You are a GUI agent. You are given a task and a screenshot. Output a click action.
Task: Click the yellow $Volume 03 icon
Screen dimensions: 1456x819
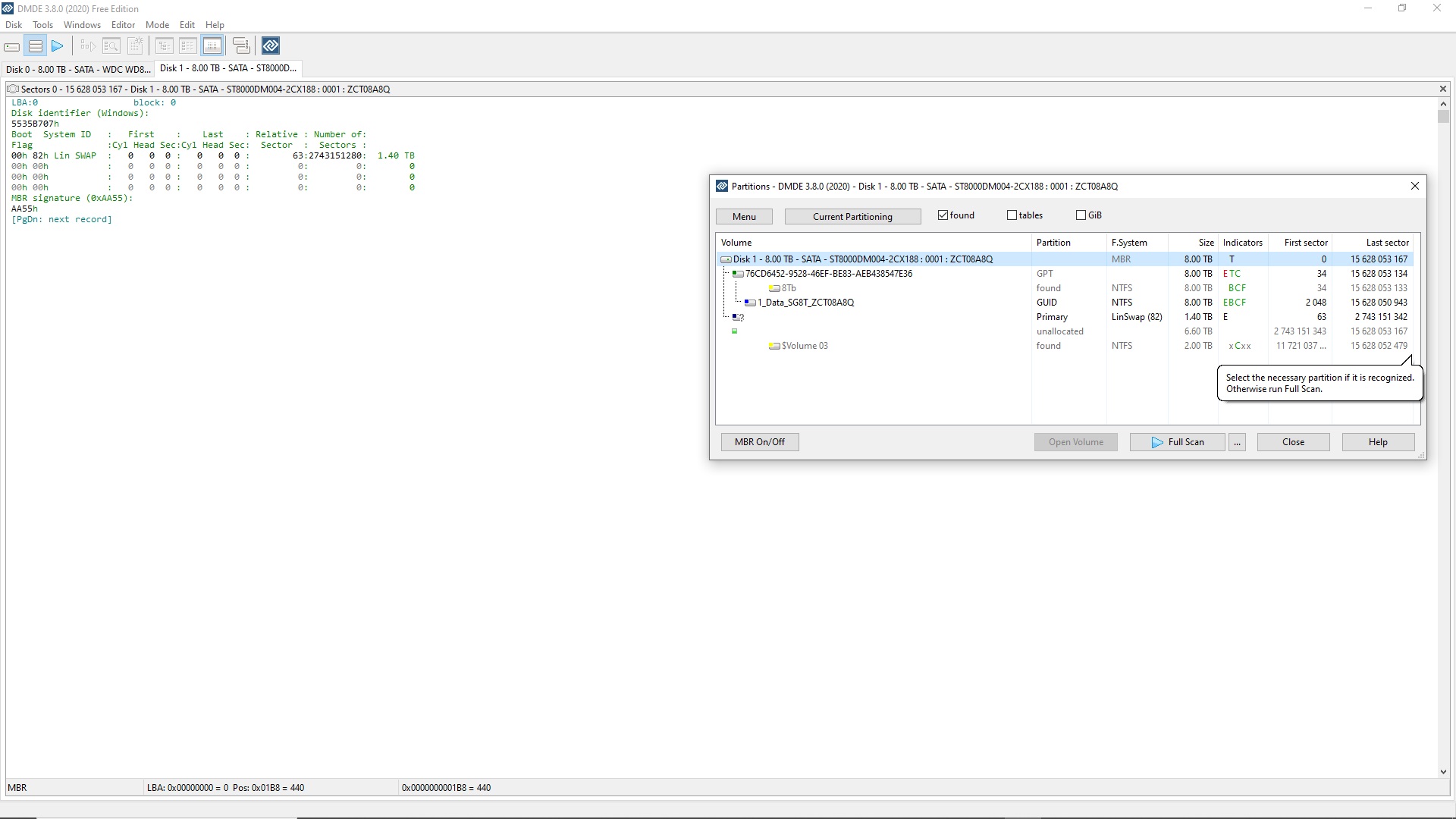click(774, 346)
